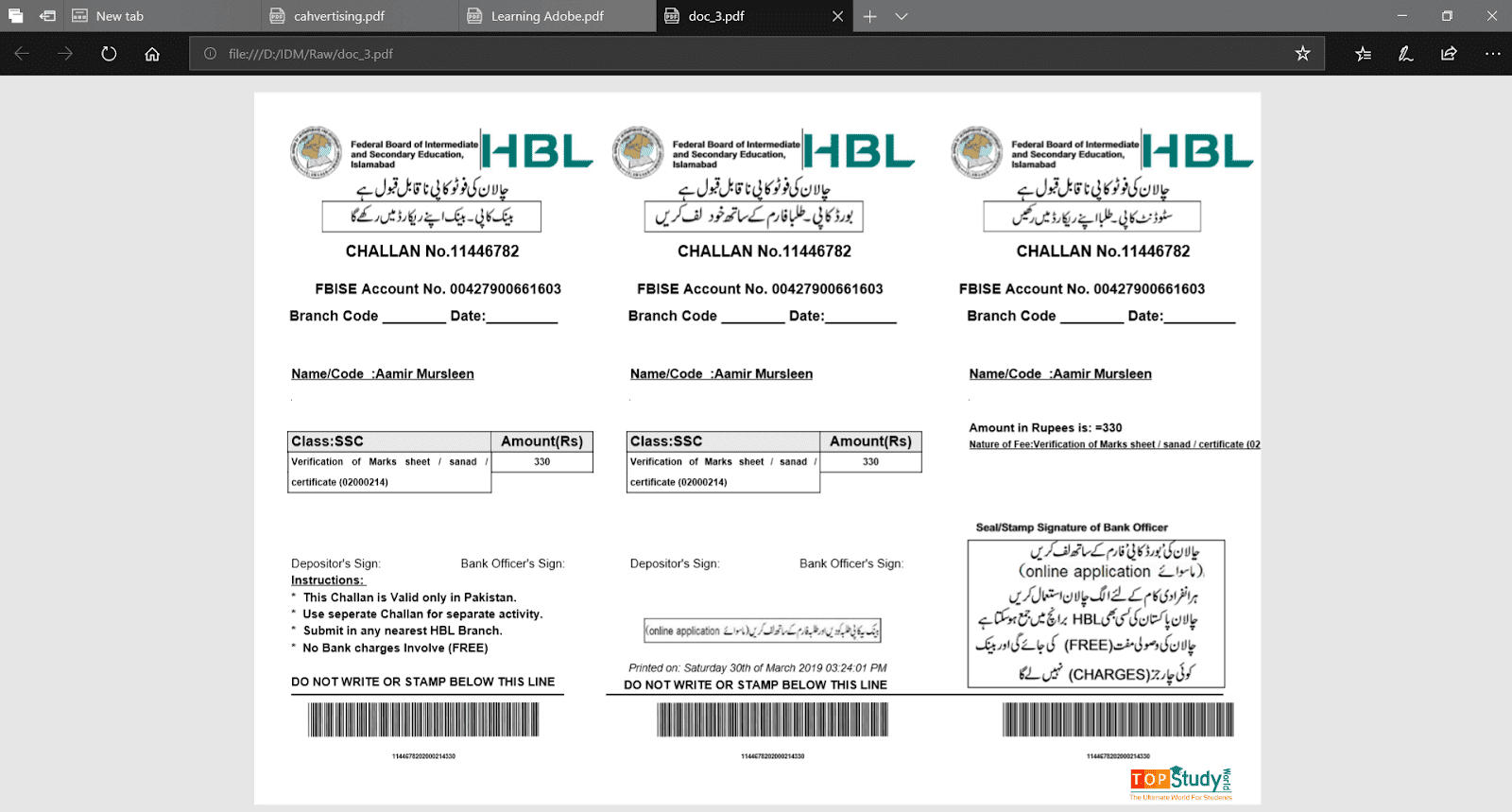Switch to the Learning Adobe.pdf tab
This screenshot has height=812, width=1512.
coord(546,16)
